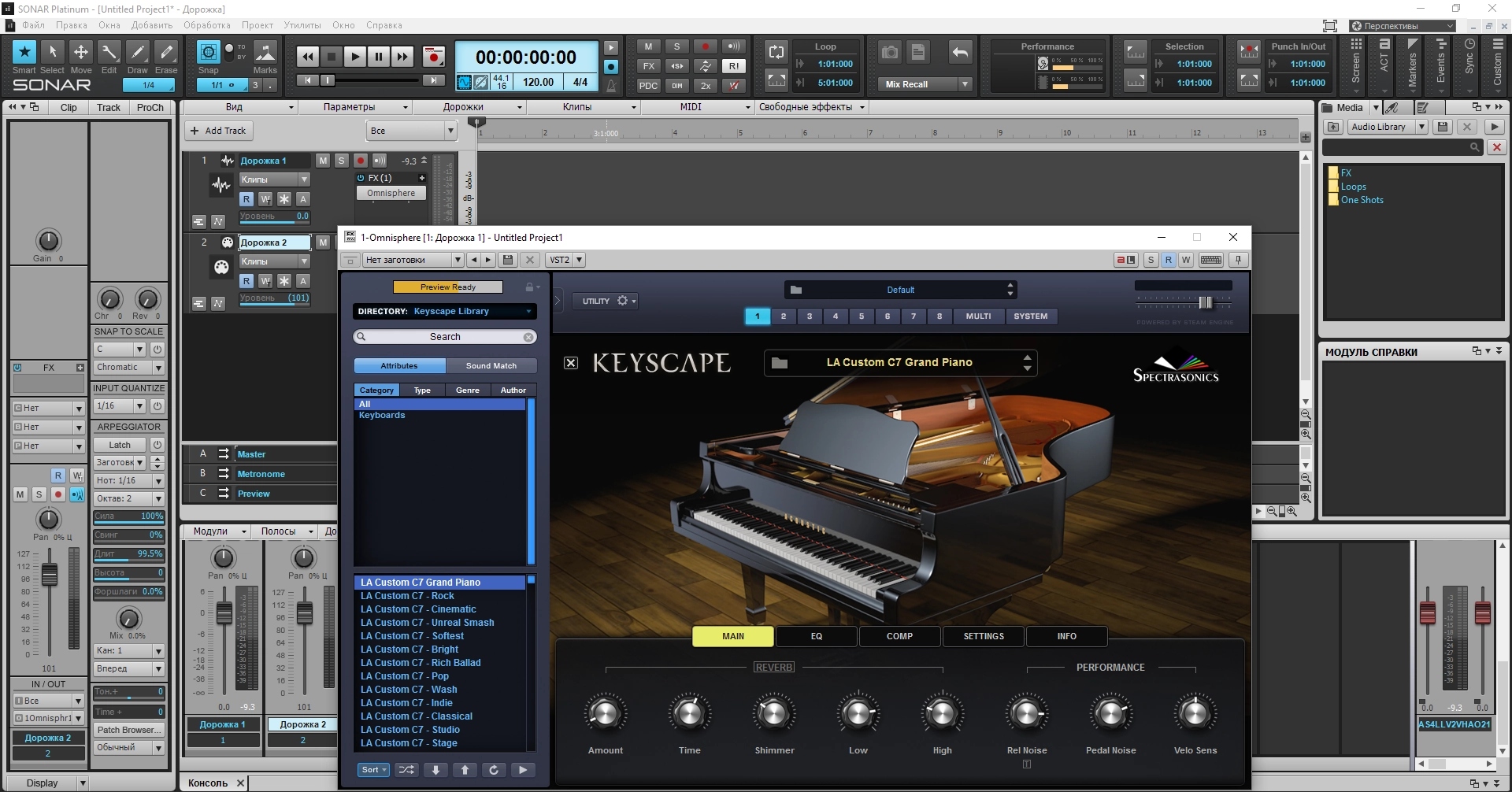Screen dimensions: 1512x792
Task: Open Utility gear menu in Omnisphere
Action: tap(623, 301)
